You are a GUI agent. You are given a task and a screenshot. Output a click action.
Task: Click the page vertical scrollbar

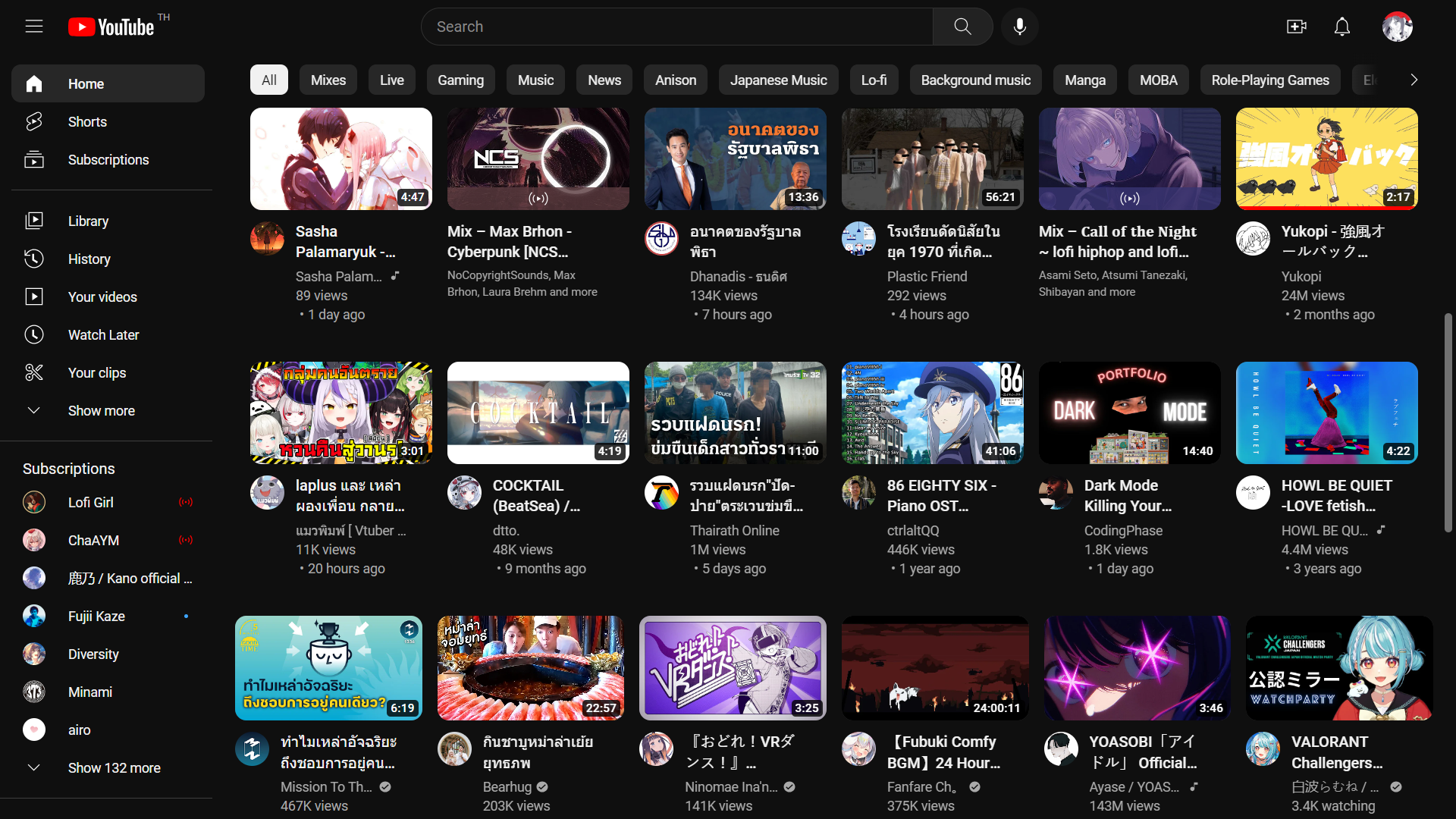1448,421
